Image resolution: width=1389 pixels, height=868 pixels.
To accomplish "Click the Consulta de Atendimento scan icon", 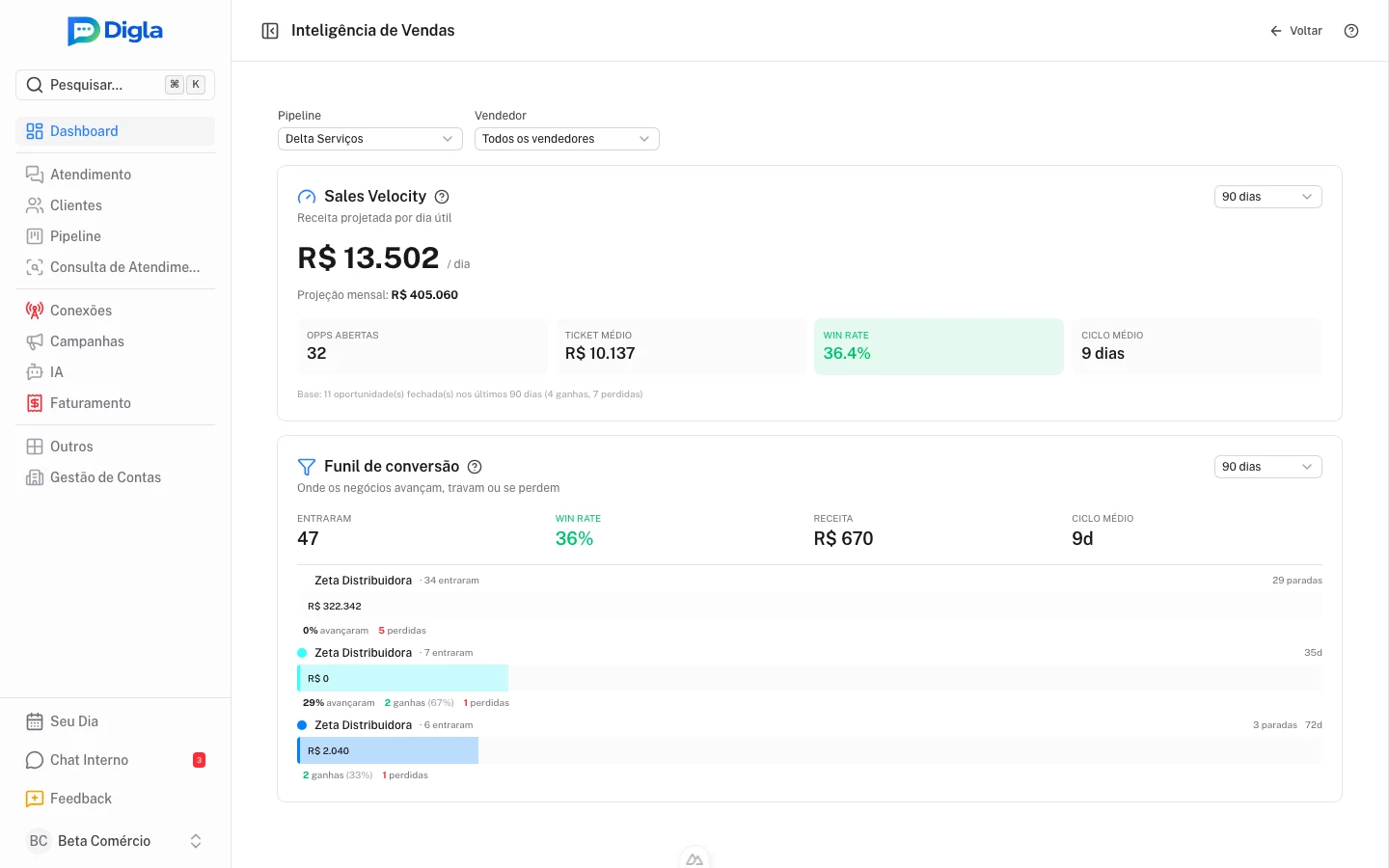I will [x=35, y=267].
